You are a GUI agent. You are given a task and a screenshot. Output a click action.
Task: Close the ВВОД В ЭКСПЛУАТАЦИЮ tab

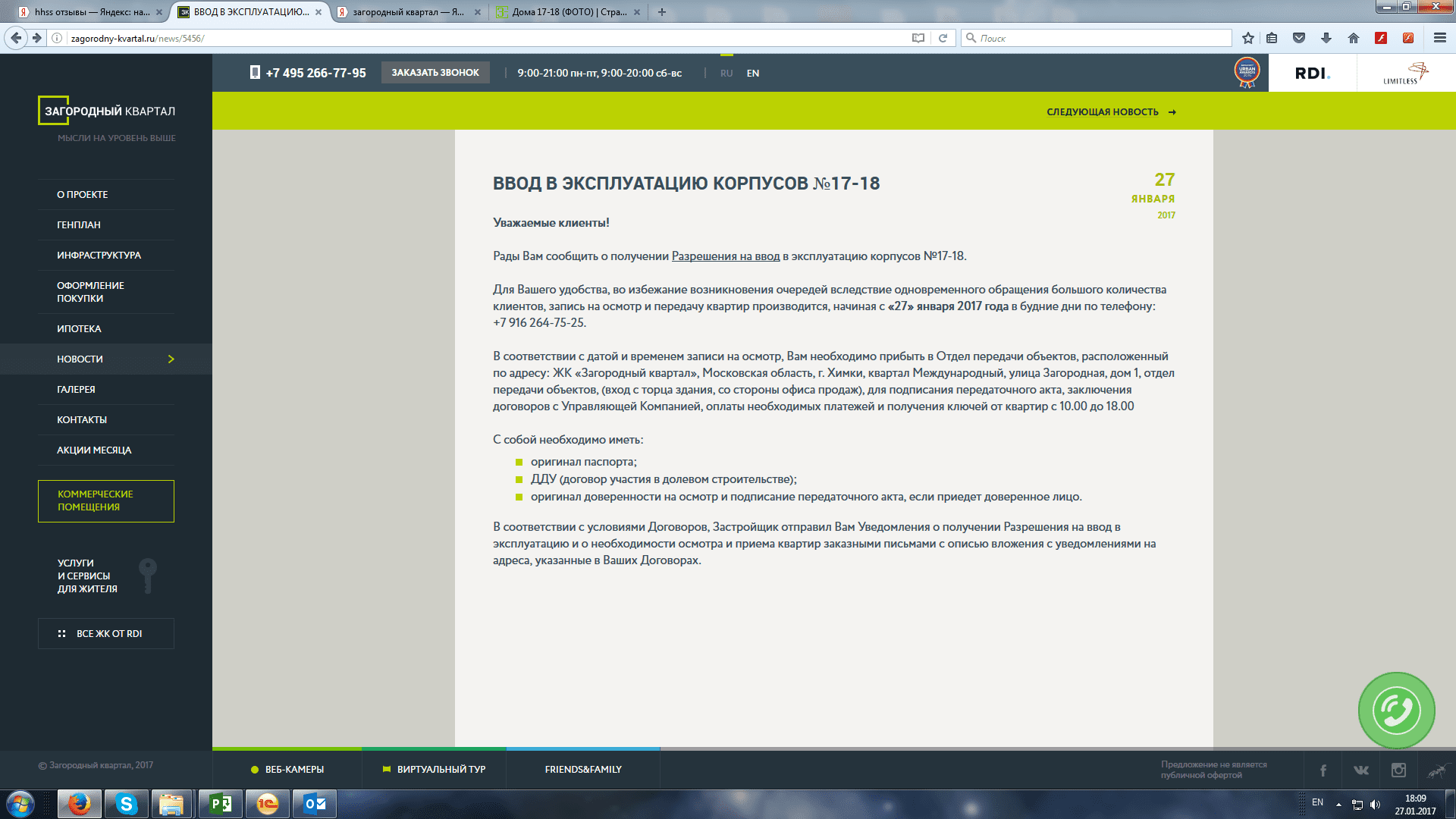(x=318, y=12)
